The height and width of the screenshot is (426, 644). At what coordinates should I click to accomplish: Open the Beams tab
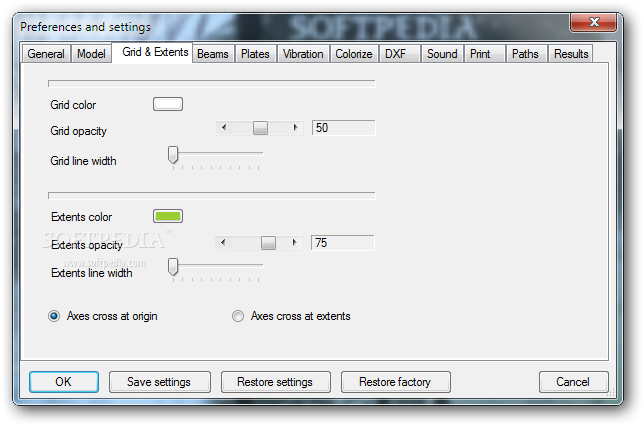point(213,54)
